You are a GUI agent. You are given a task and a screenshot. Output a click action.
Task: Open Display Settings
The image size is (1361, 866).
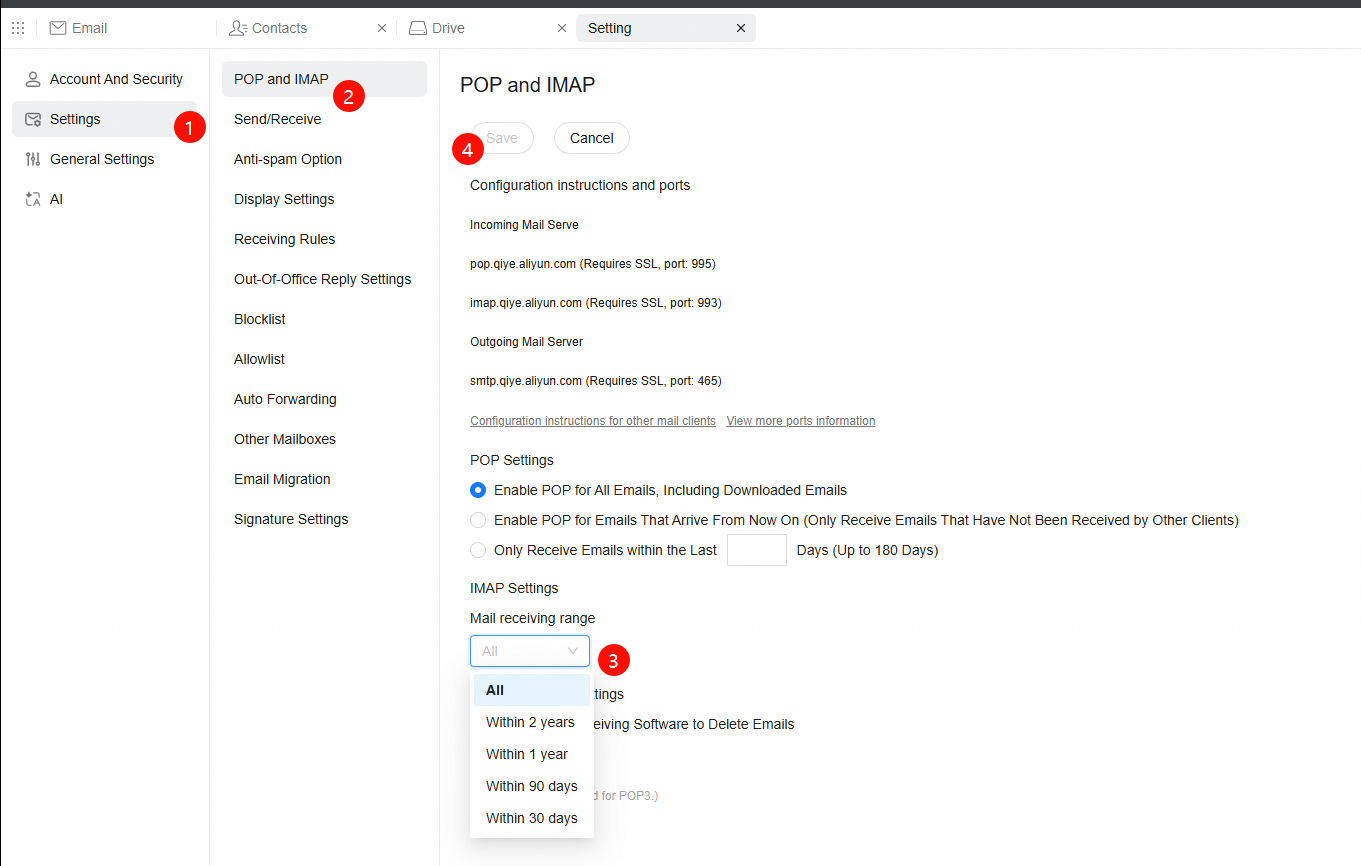point(324,199)
